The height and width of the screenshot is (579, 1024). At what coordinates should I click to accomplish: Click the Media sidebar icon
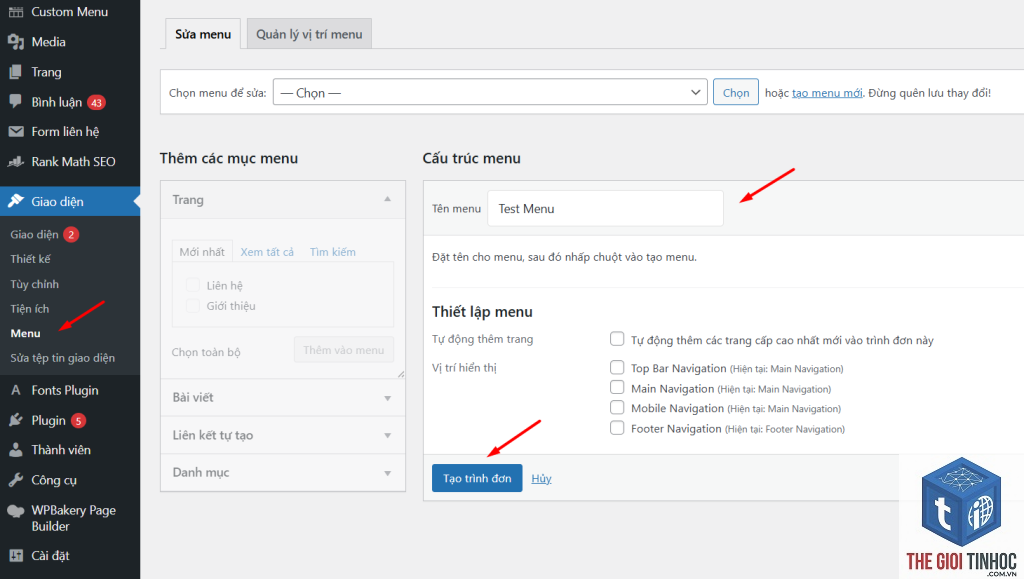16,42
